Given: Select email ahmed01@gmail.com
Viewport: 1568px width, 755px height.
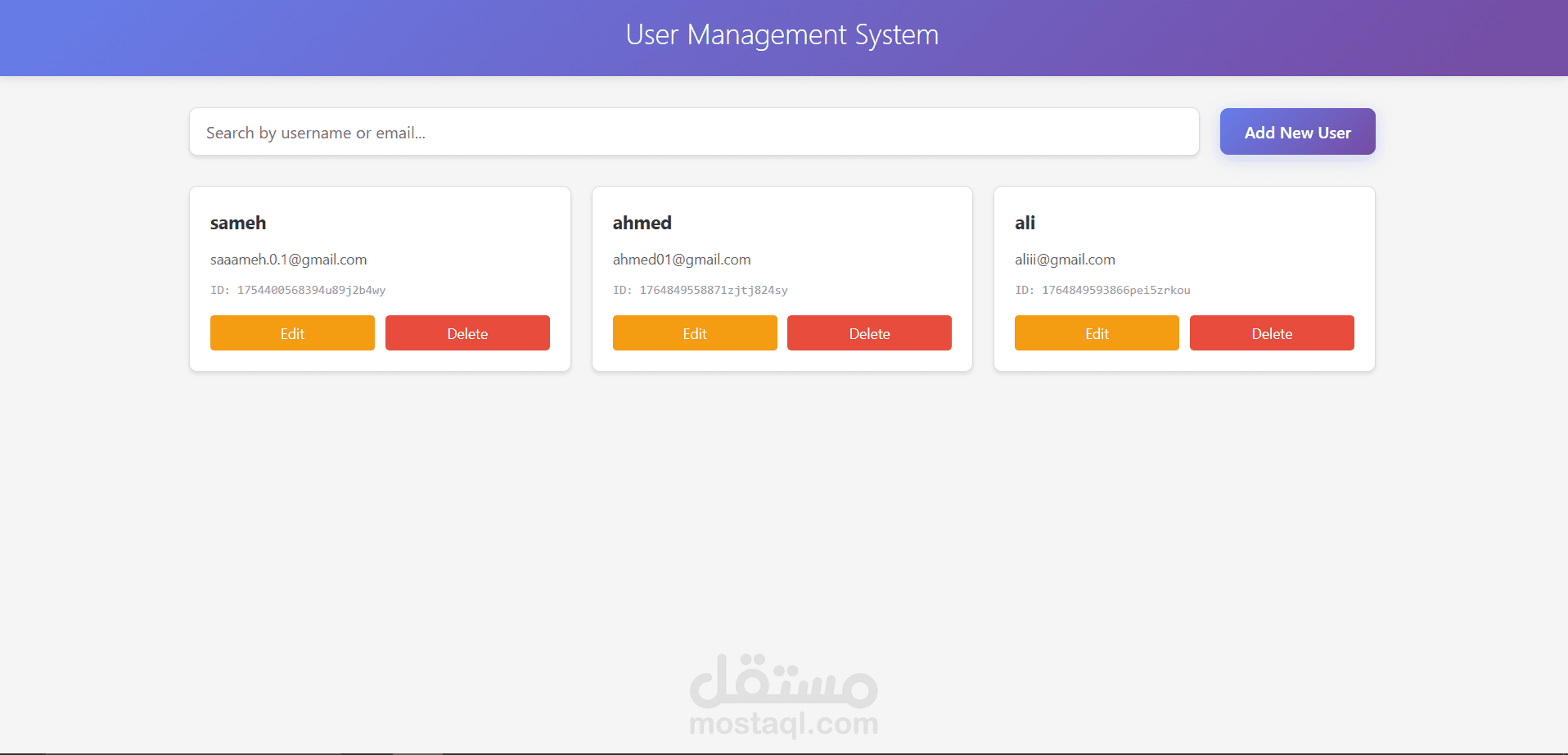Looking at the screenshot, I should [x=682, y=260].
